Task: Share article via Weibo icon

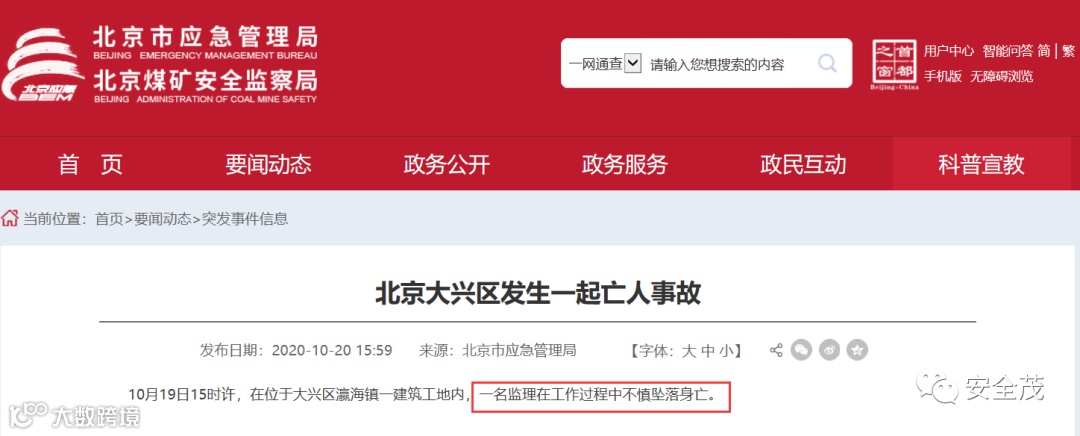Action: (x=829, y=350)
